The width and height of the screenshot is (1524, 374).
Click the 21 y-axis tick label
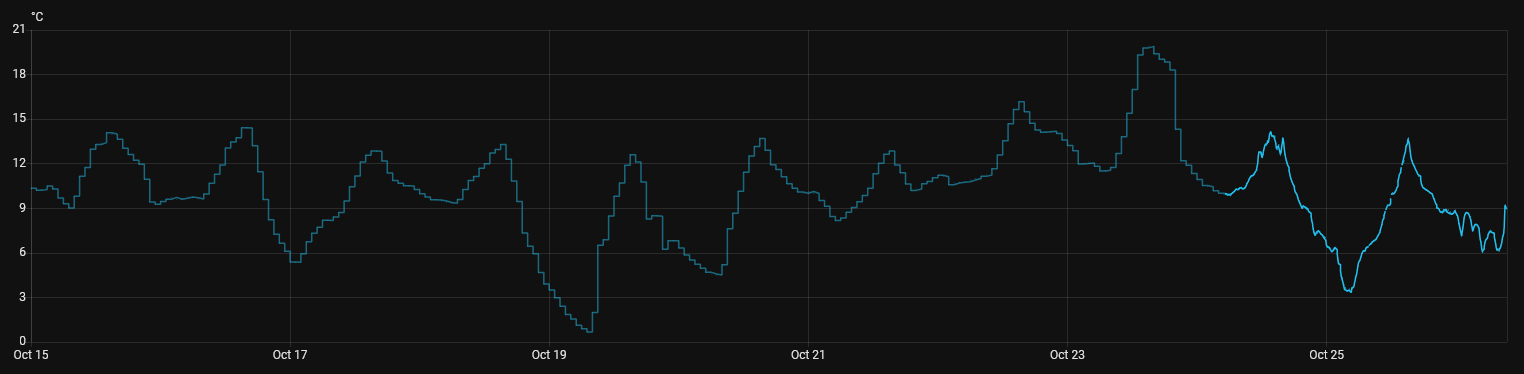tap(19, 30)
